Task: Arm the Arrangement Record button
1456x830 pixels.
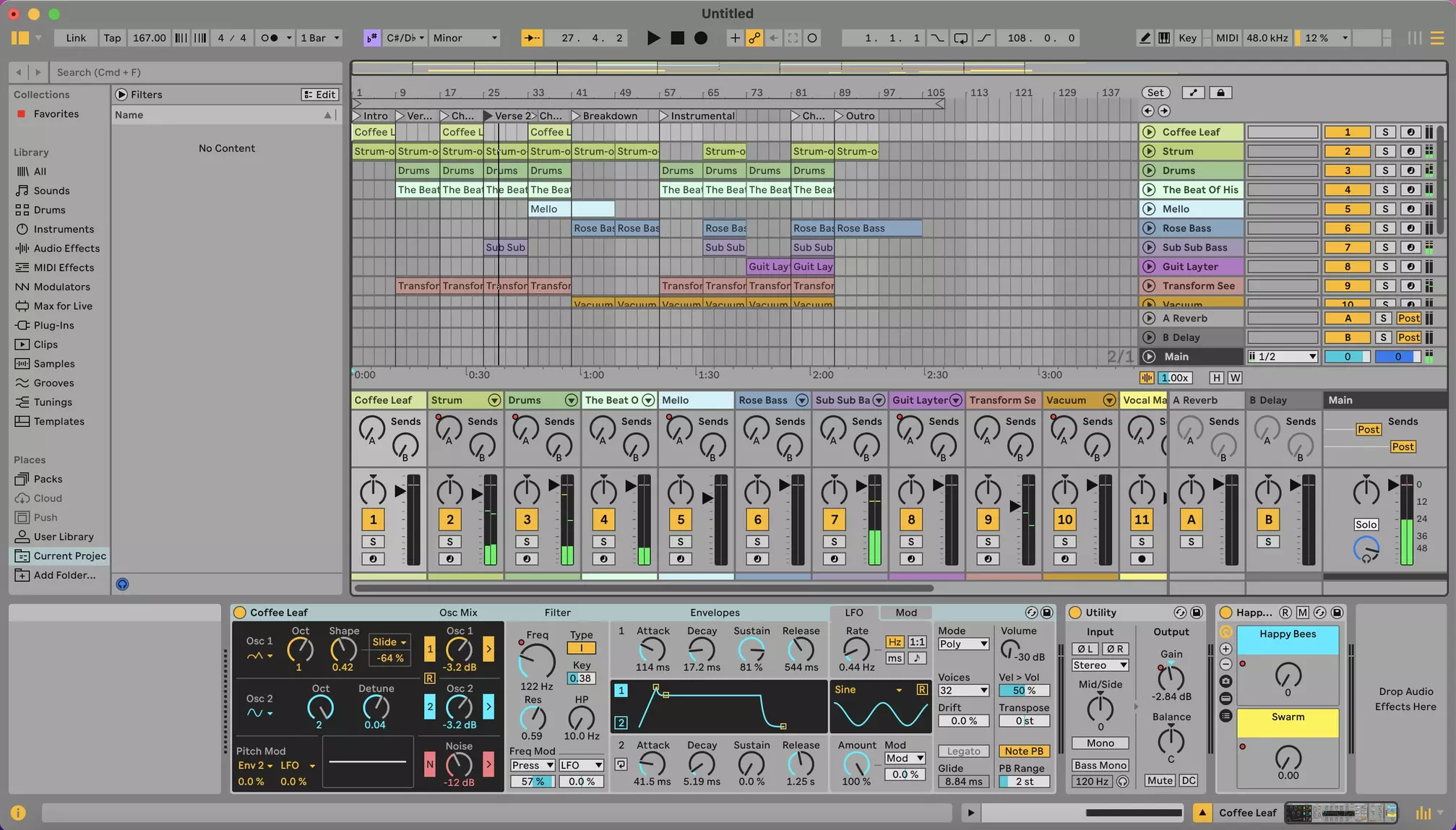Action: point(701,38)
